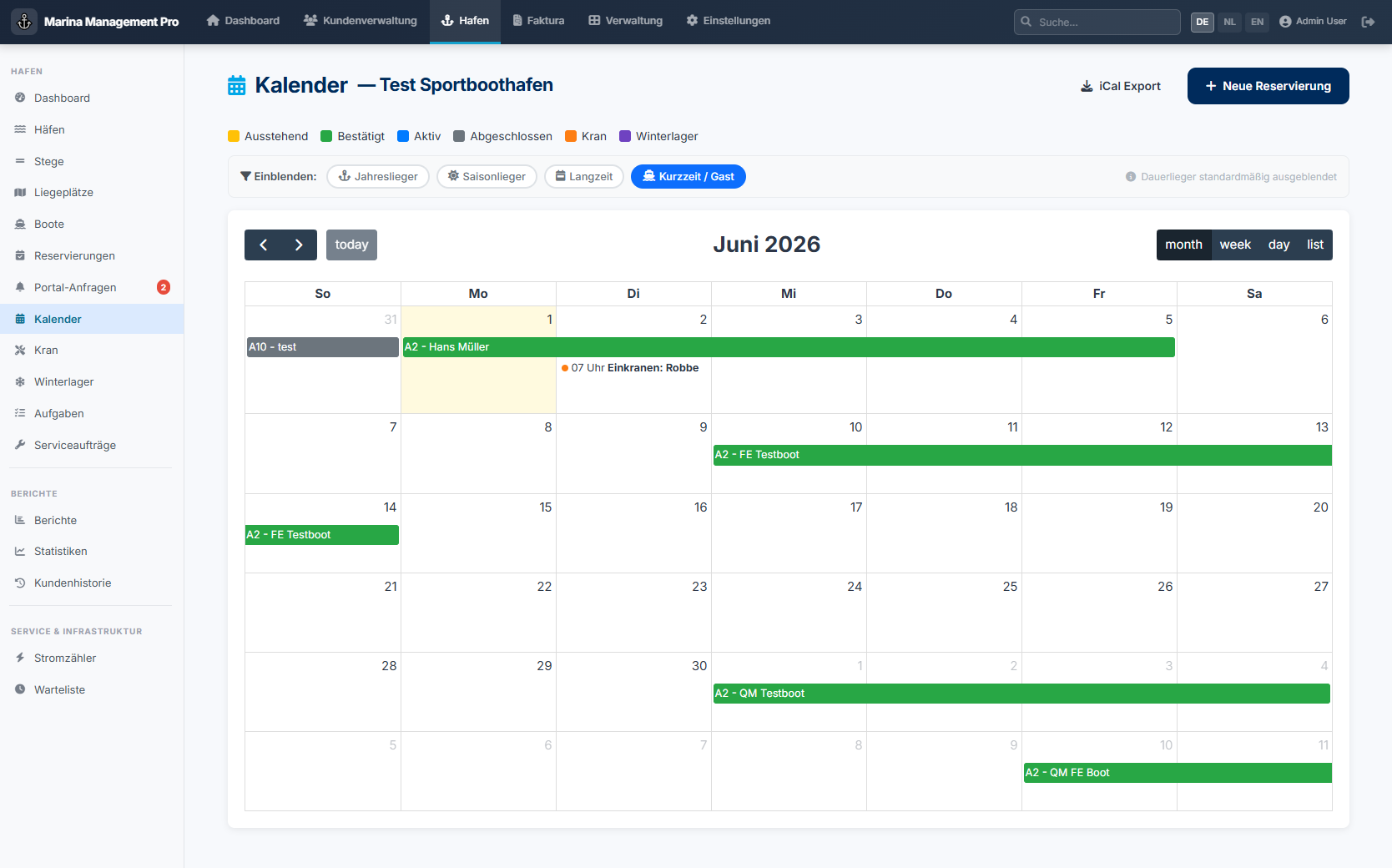Click the logout icon beside Admin User
Image resolution: width=1392 pixels, height=868 pixels.
tap(1368, 22)
